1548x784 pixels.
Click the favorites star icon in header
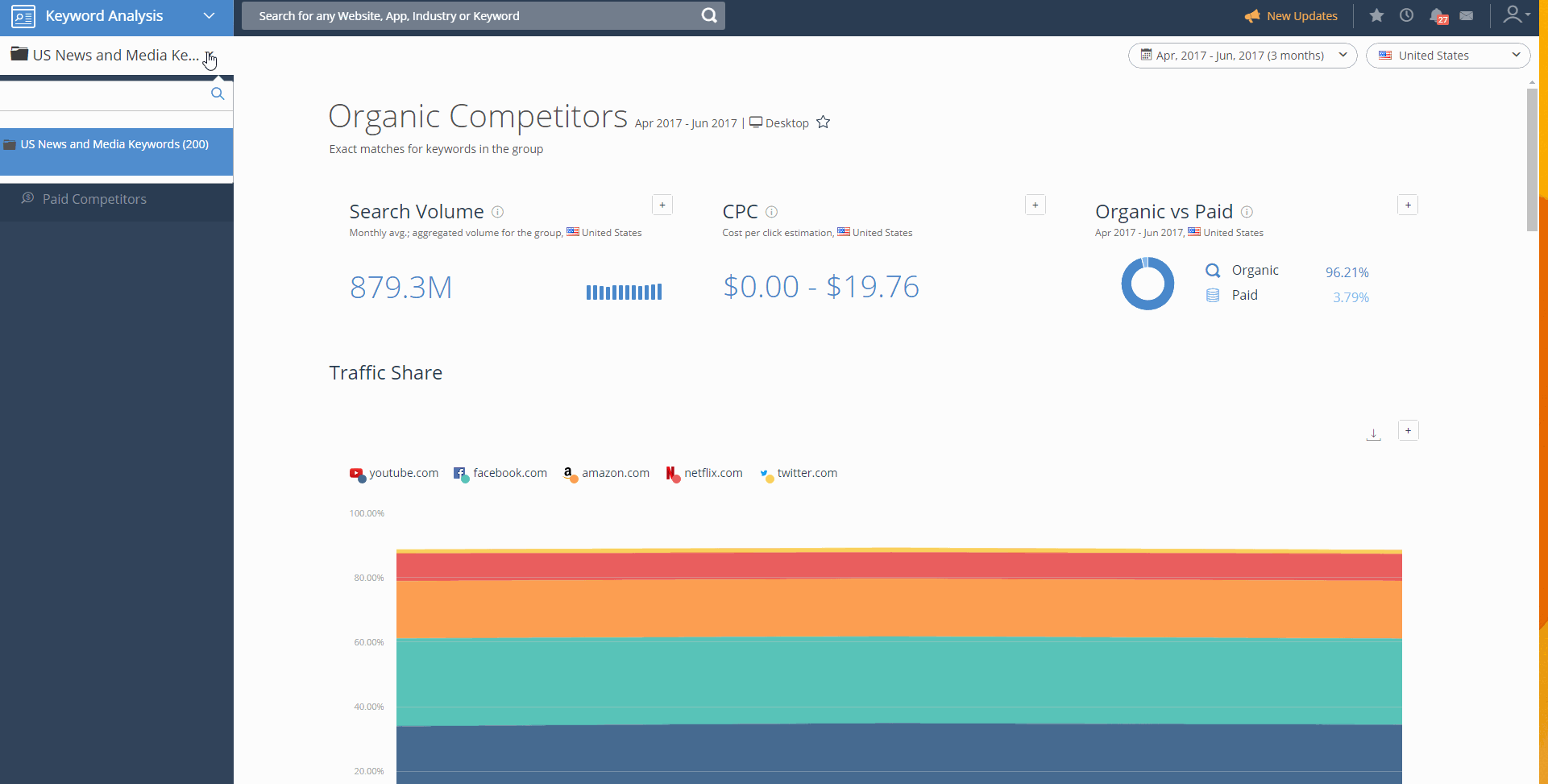tap(1376, 15)
